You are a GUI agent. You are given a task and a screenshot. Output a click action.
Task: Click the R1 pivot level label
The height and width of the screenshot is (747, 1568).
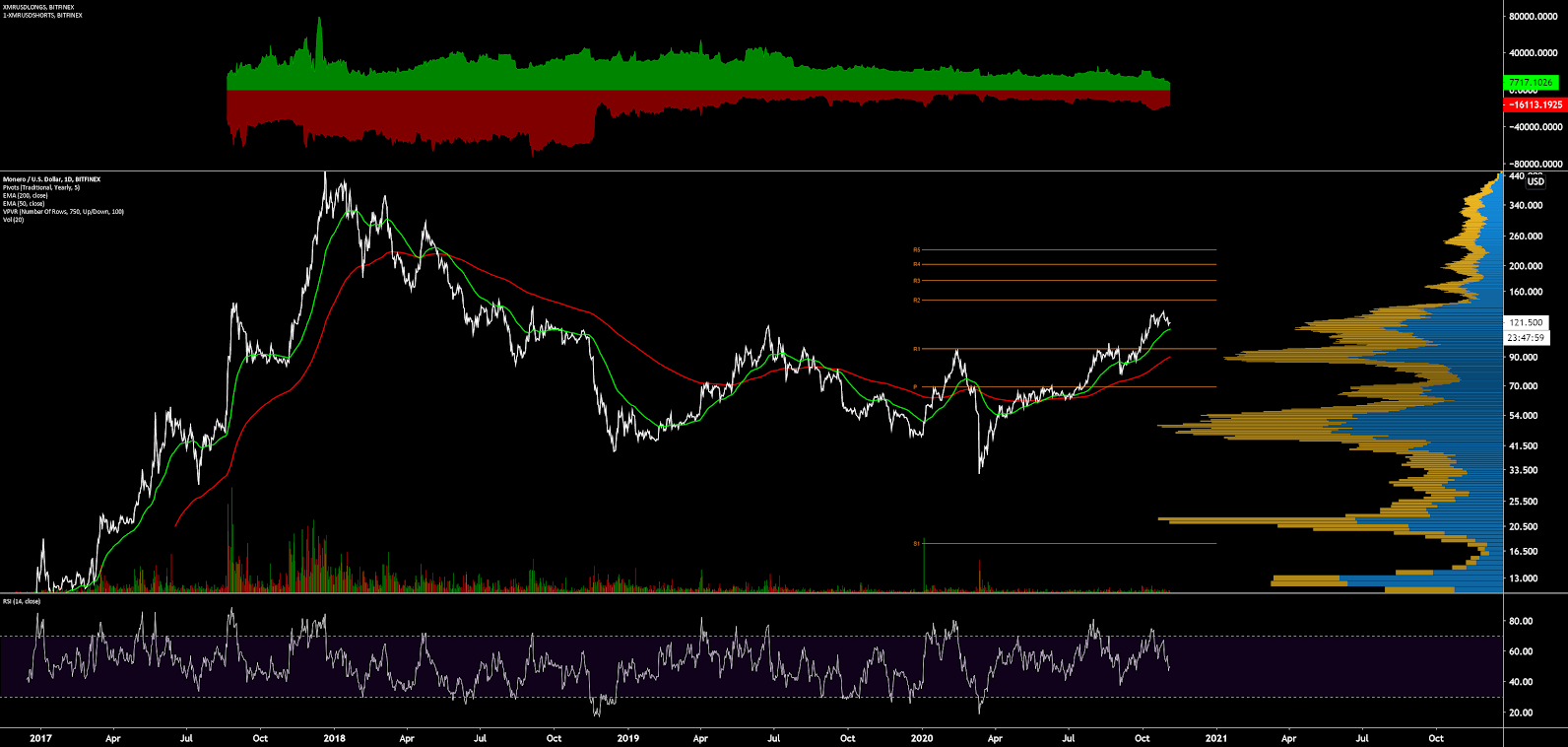[916, 348]
